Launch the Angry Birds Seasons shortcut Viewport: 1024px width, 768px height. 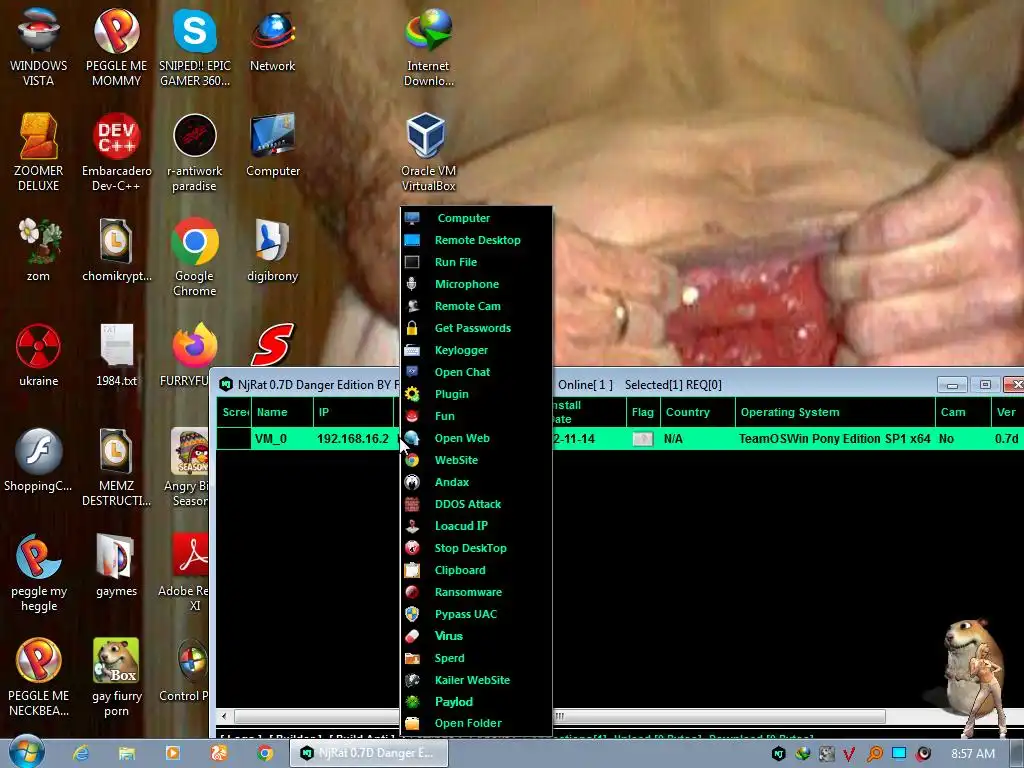coord(189,466)
